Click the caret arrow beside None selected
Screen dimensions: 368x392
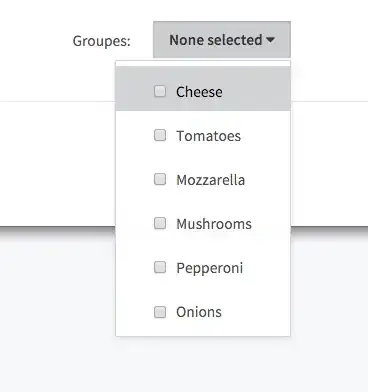[271, 40]
